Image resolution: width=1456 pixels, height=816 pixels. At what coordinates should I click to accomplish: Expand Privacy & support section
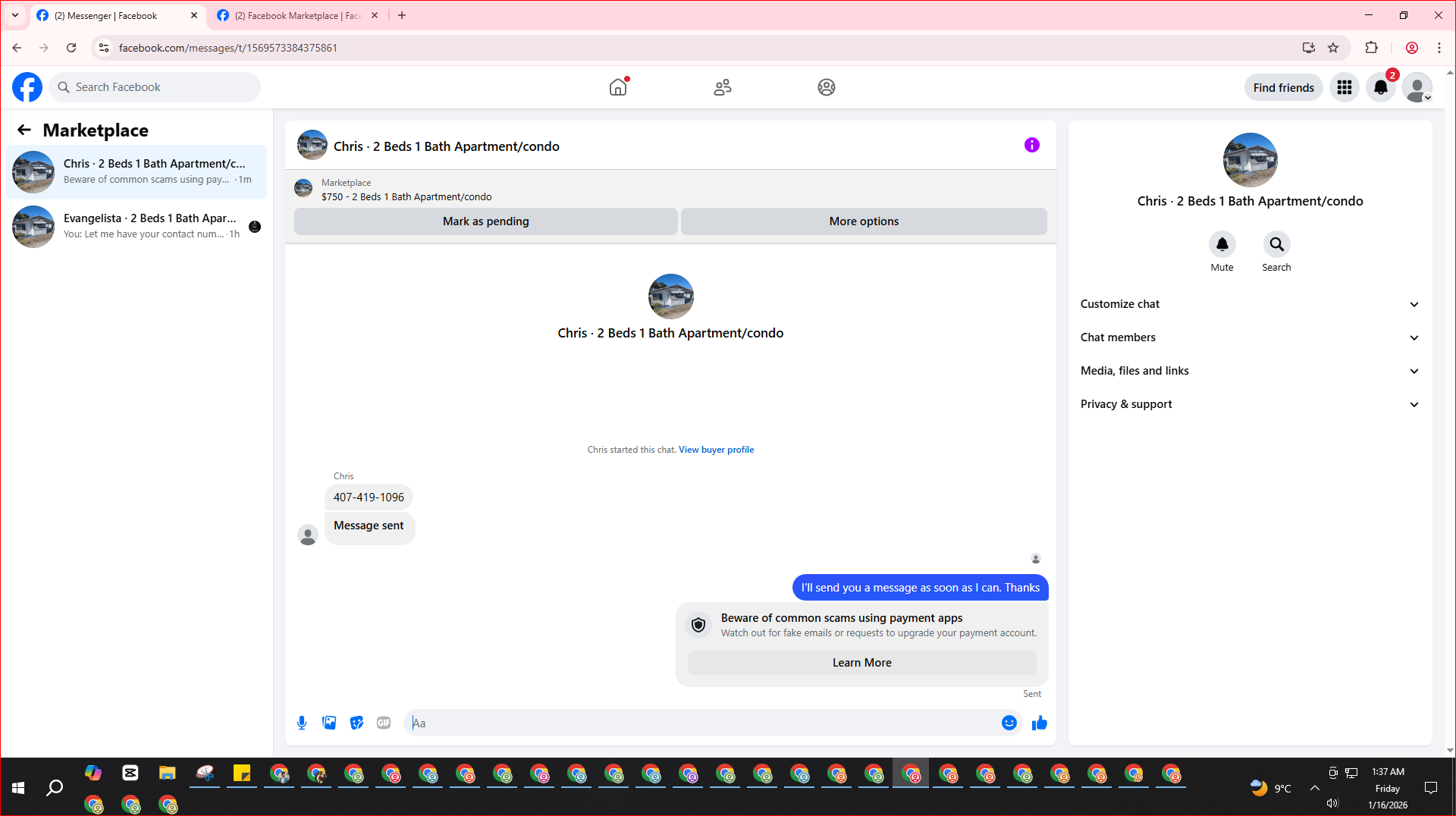tap(1250, 404)
